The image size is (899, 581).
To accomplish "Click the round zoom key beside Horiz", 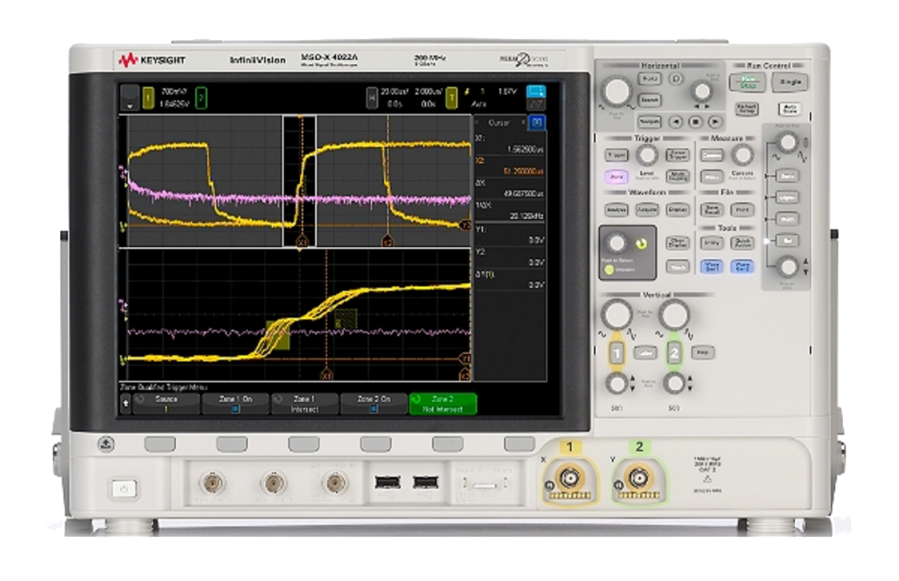I will 676,79.
